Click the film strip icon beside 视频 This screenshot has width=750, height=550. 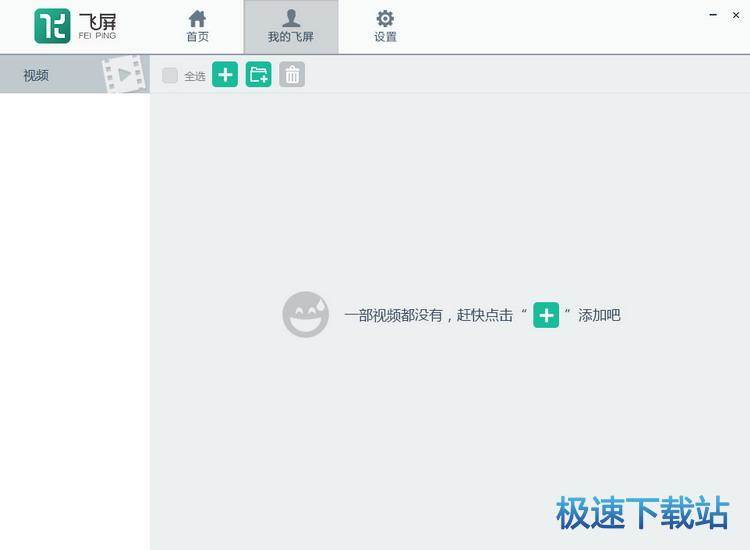(122, 75)
